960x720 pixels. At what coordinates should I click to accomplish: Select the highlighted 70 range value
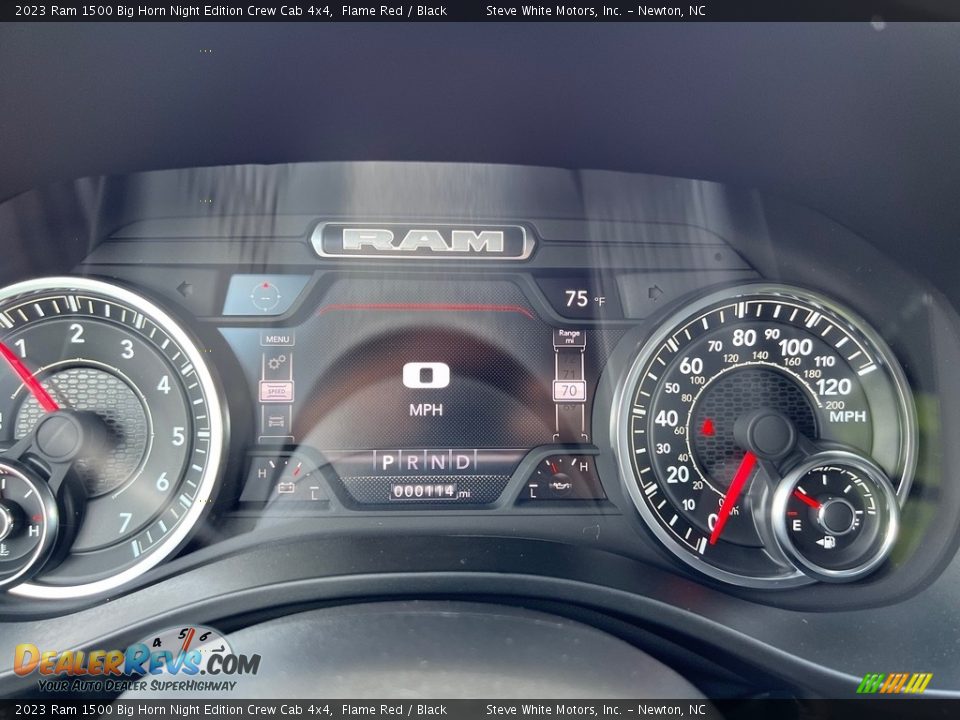(569, 390)
